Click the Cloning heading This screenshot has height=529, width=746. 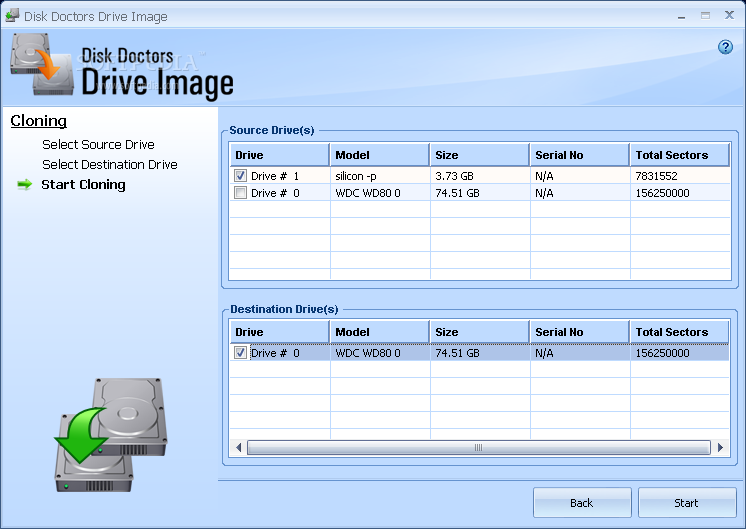(39, 121)
